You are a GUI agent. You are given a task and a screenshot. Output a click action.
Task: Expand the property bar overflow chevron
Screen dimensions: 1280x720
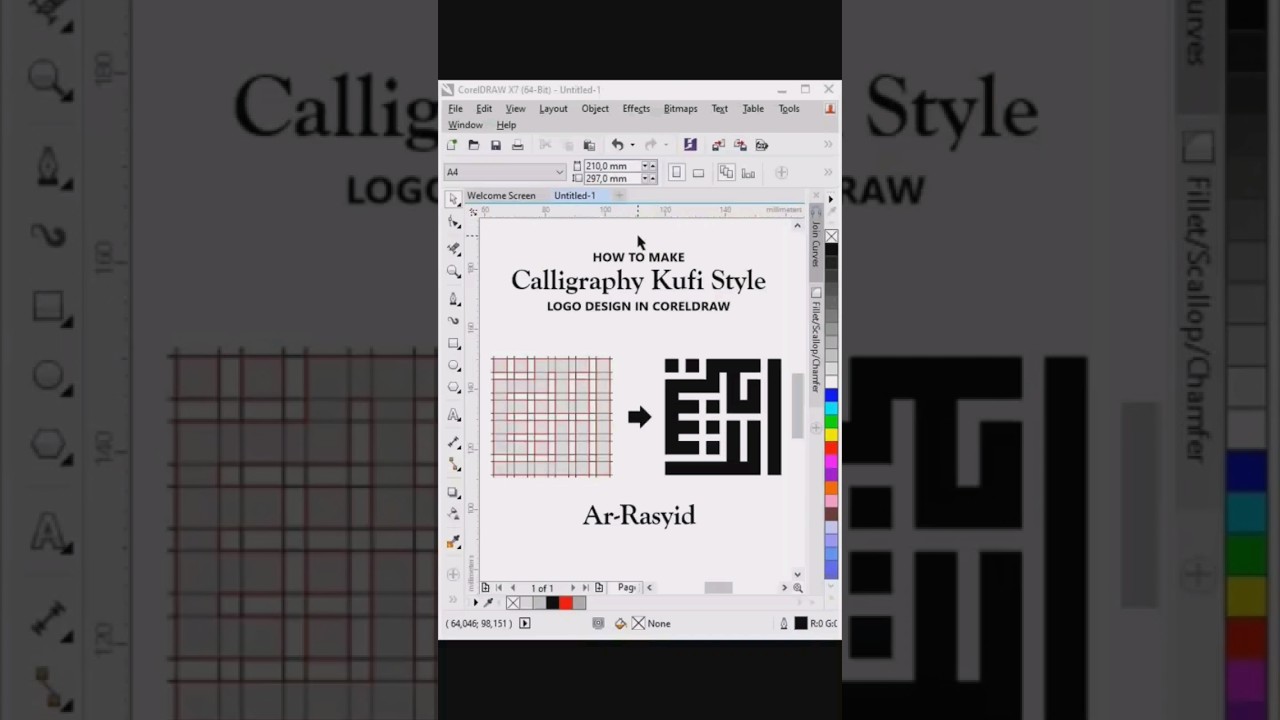click(x=828, y=172)
